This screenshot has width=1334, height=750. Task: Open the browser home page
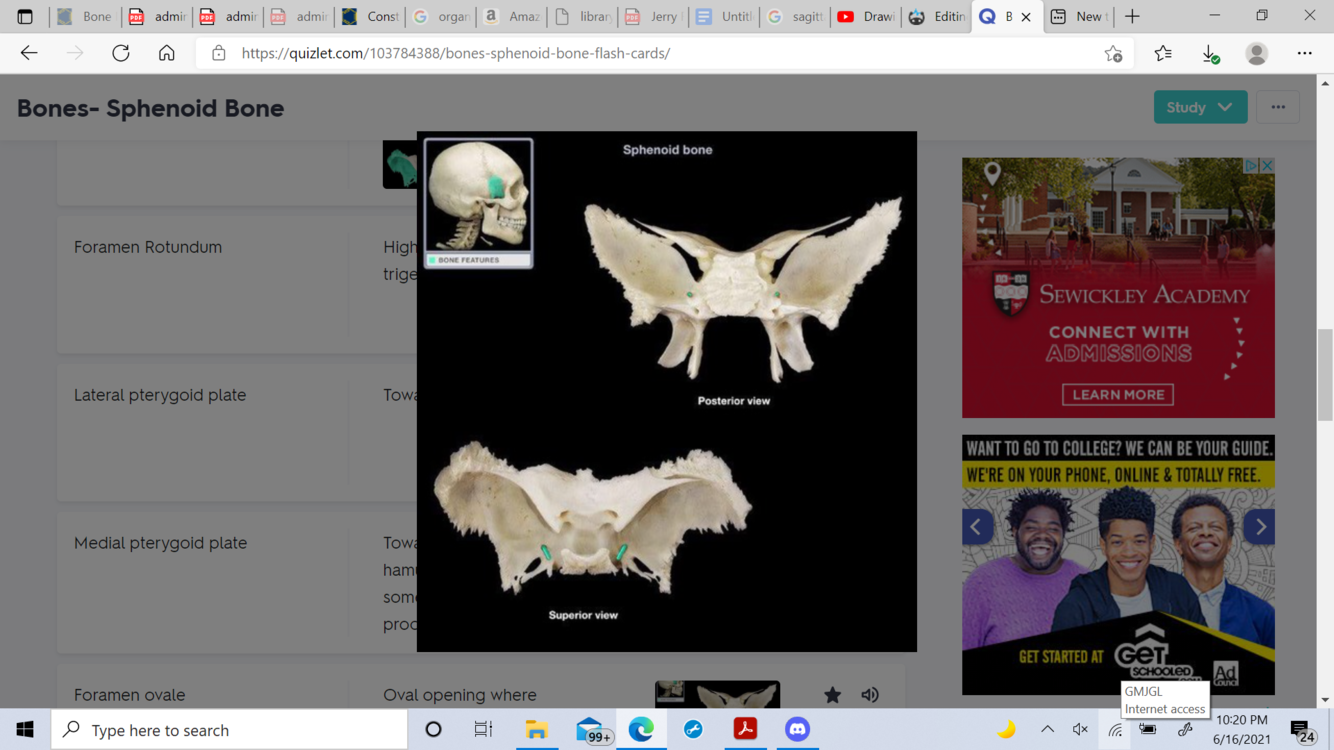coord(166,53)
